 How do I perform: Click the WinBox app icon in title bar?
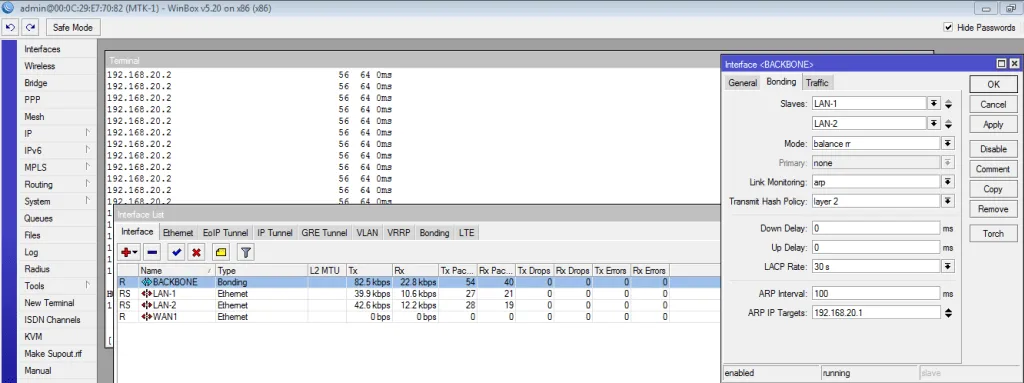point(7,8)
